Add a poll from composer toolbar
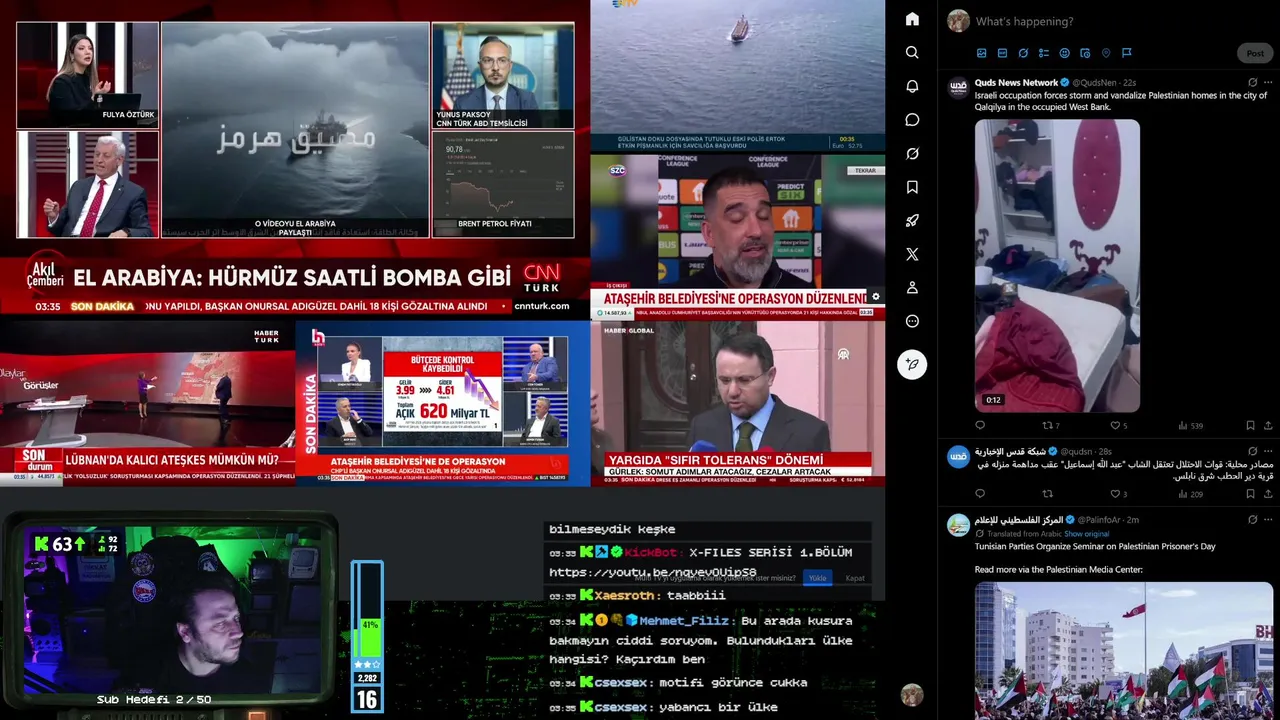 click(1044, 53)
